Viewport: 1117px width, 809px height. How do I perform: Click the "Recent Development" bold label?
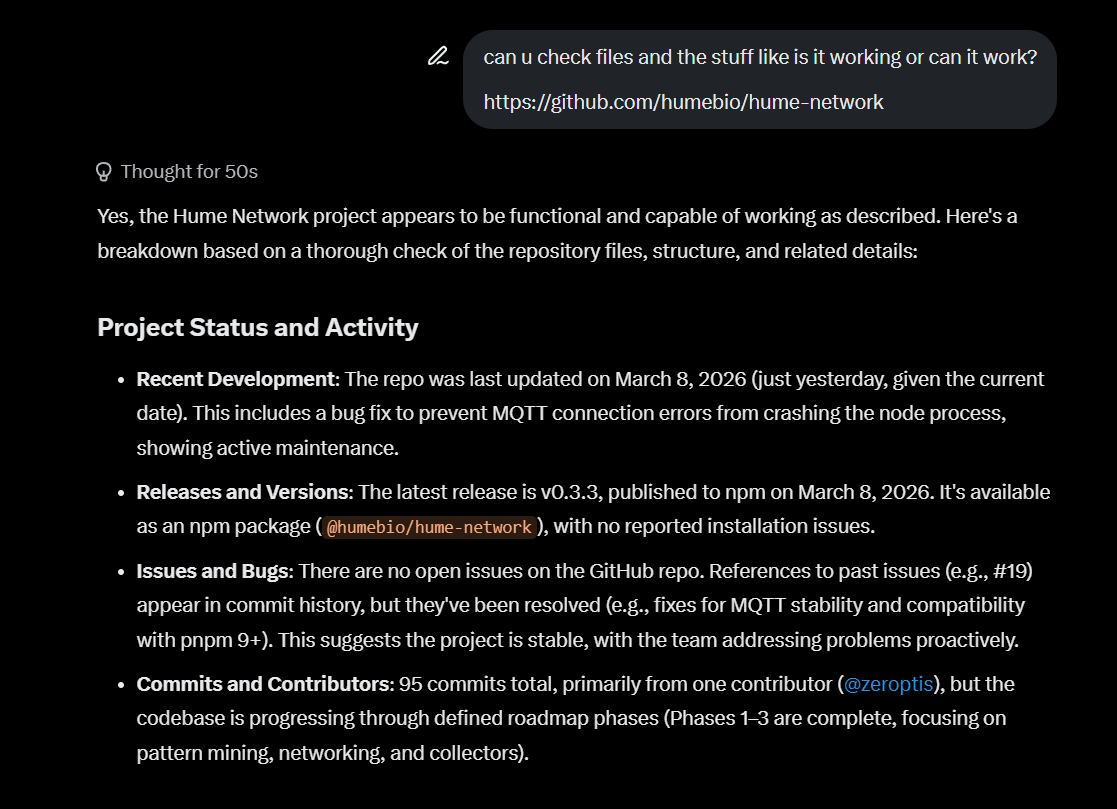(236, 380)
